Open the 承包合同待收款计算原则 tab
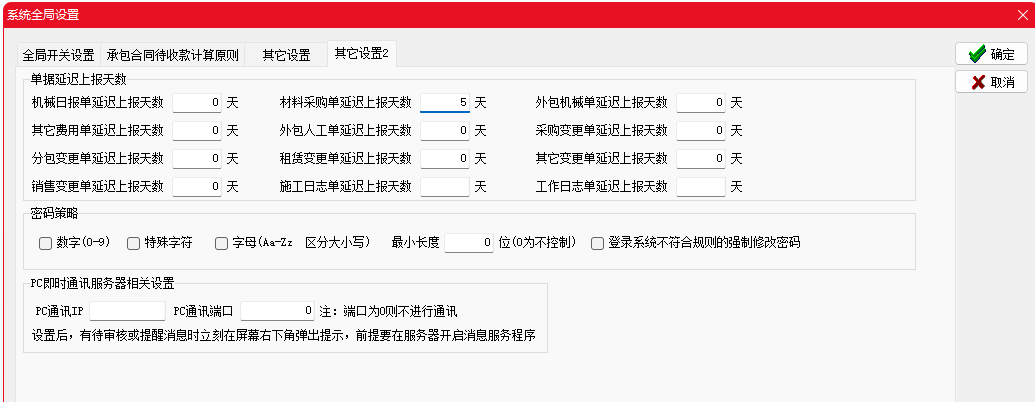Screen dimensions: 1035x402 point(173,55)
